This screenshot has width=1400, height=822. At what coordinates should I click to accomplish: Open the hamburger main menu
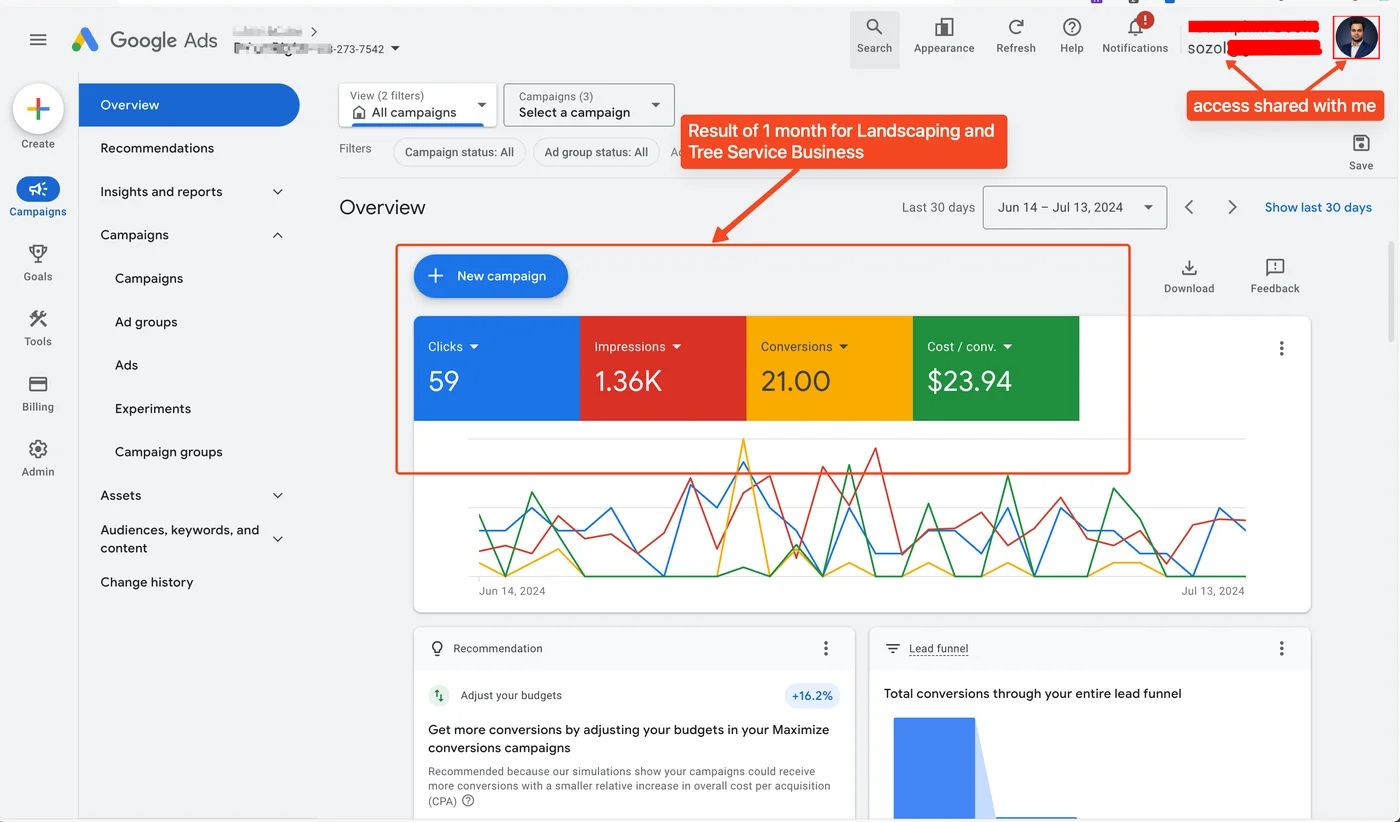pos(38,40)
